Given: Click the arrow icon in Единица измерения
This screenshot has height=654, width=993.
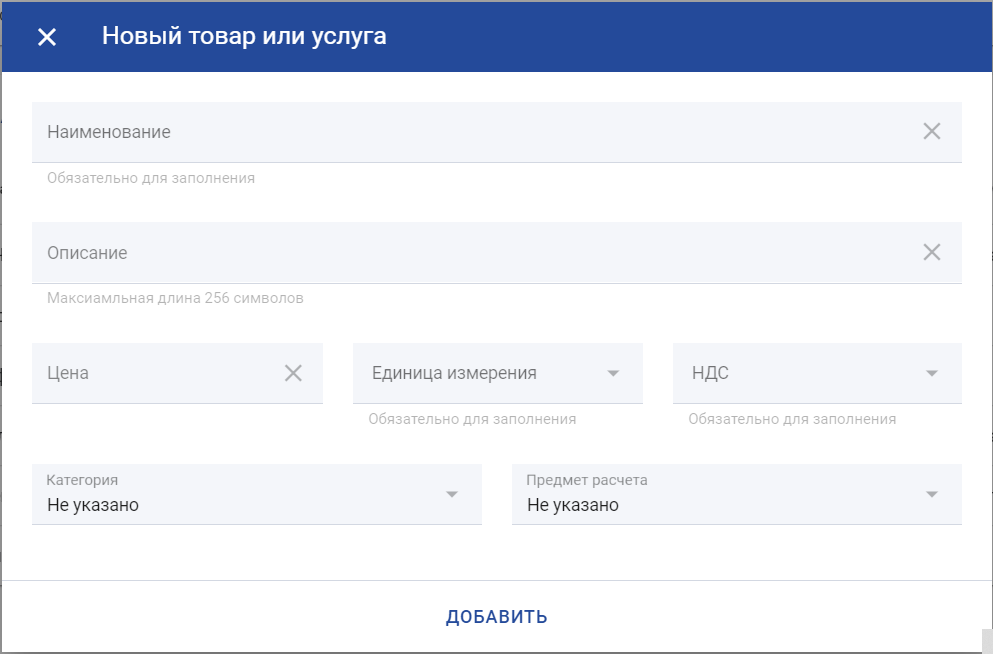Looking at the screenshot, I should click(613, 374).
